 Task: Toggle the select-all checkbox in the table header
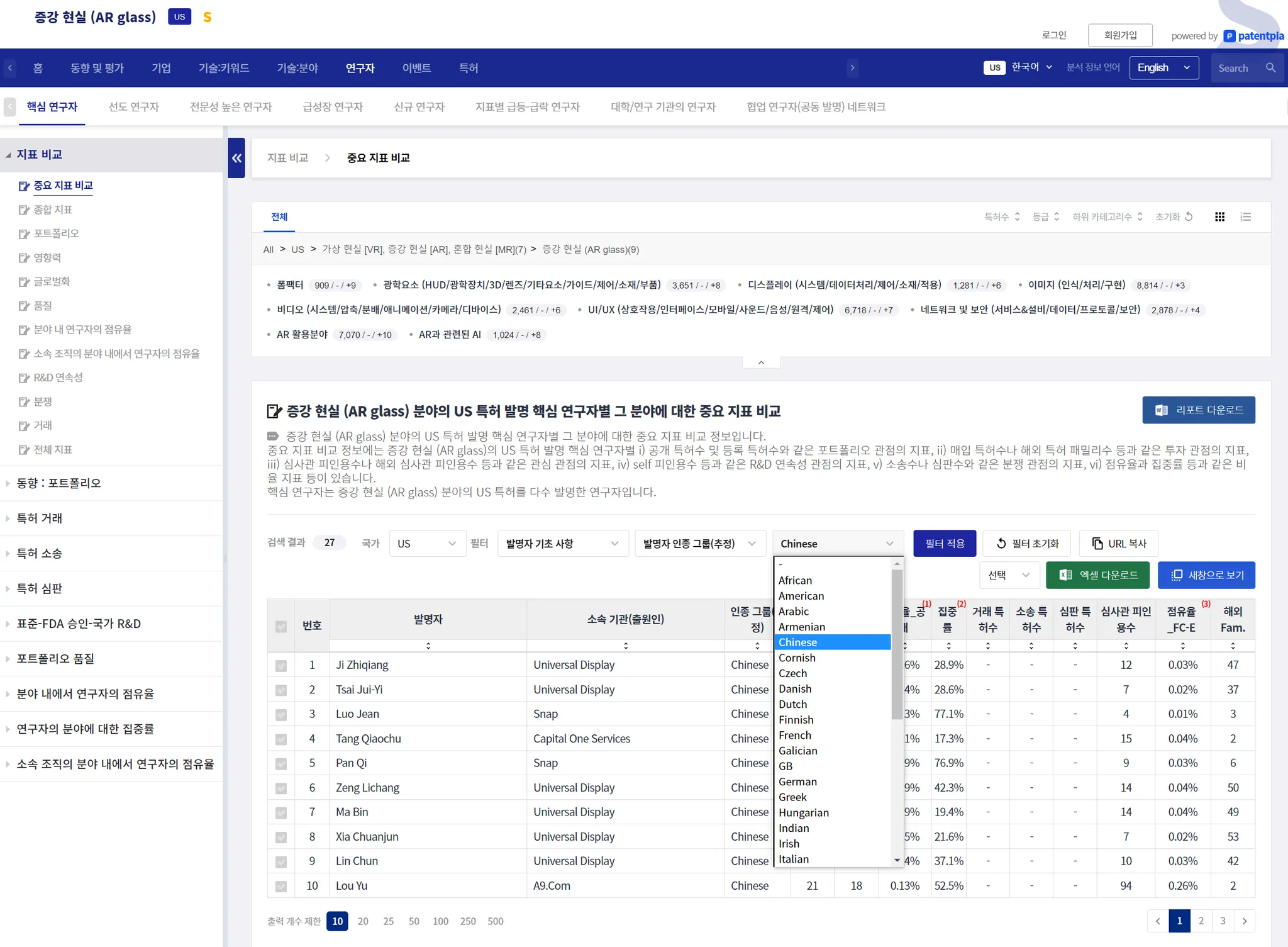click(281, 626)
